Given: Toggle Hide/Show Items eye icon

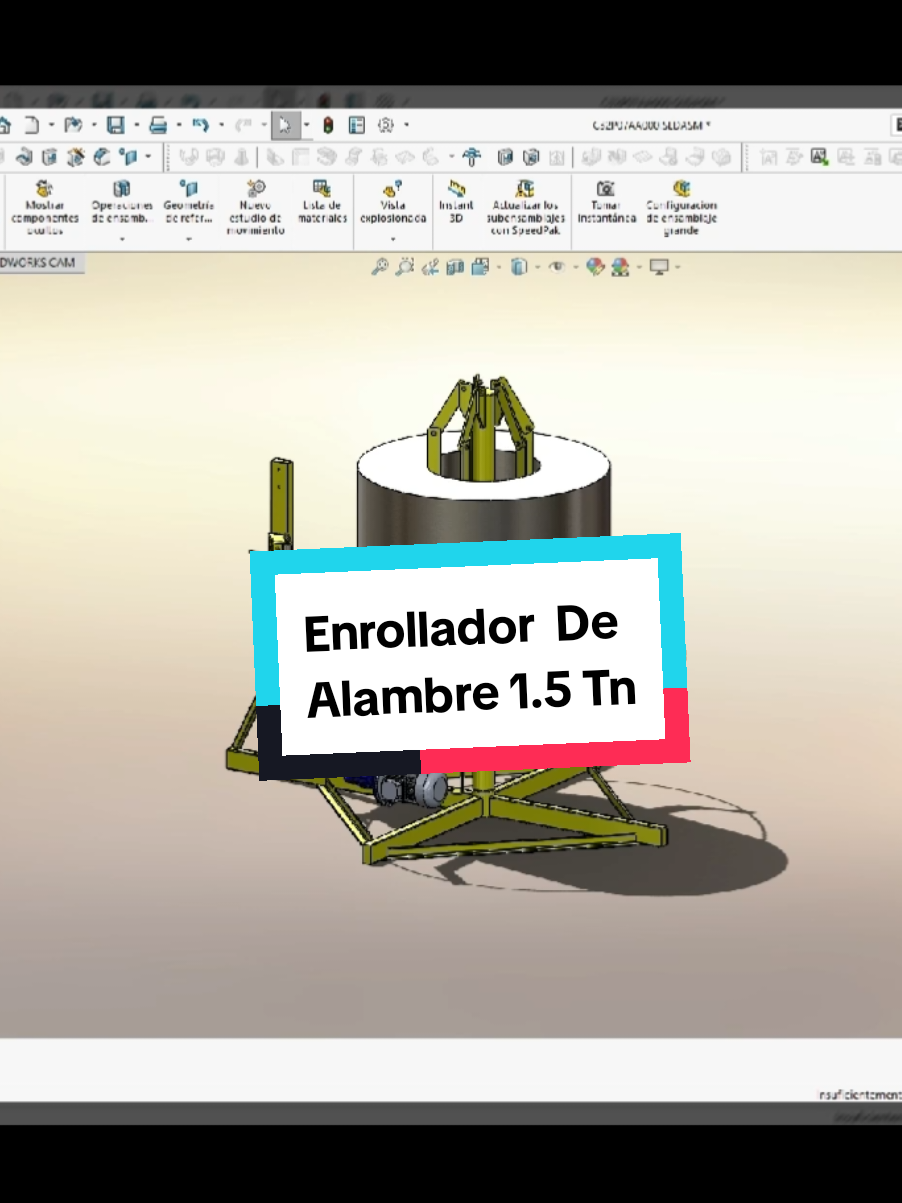Looking at the screenshot, I should (556, 267).
